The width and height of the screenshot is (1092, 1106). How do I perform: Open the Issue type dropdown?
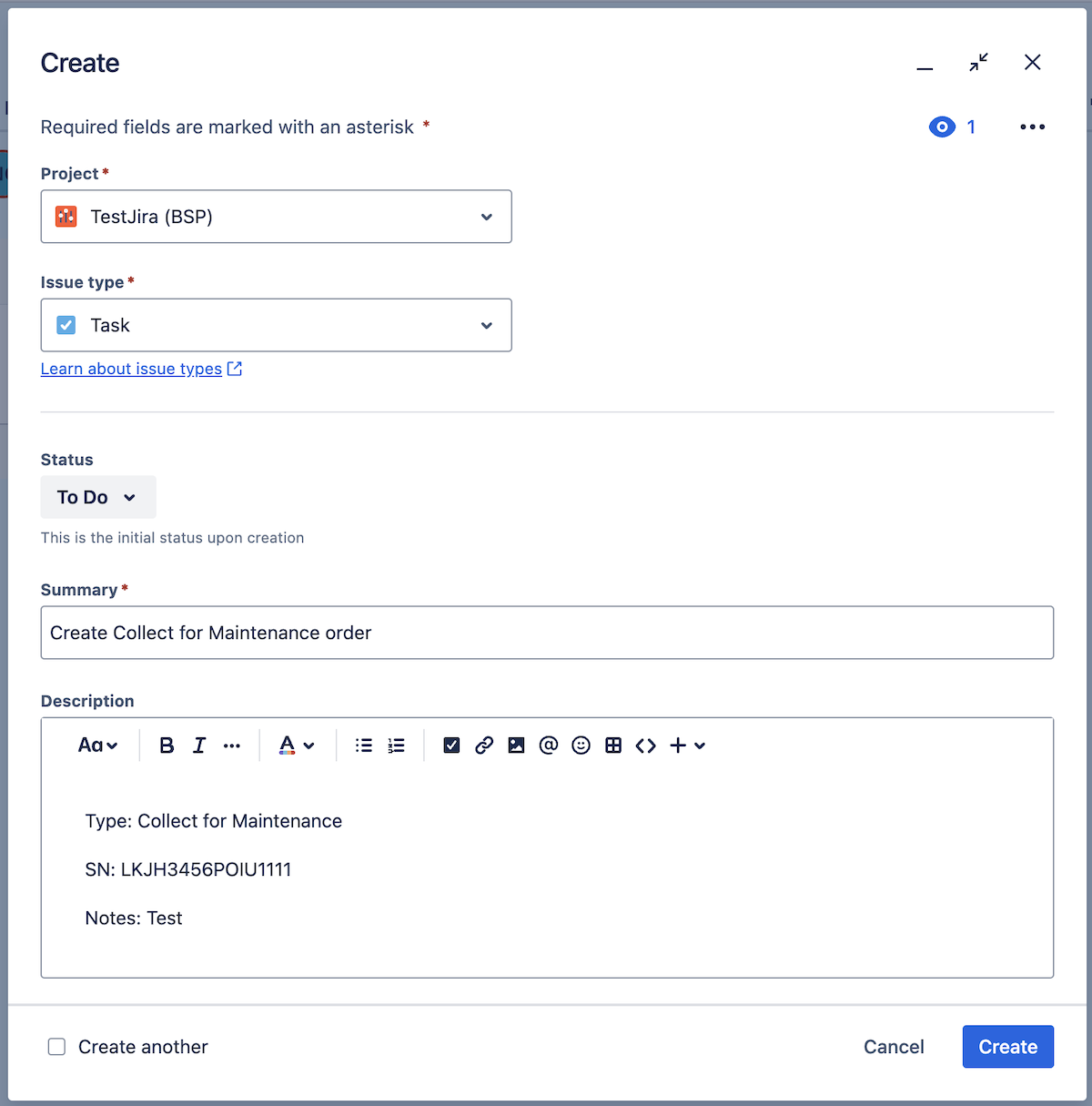pyautogui.click(x=276, y=325)
